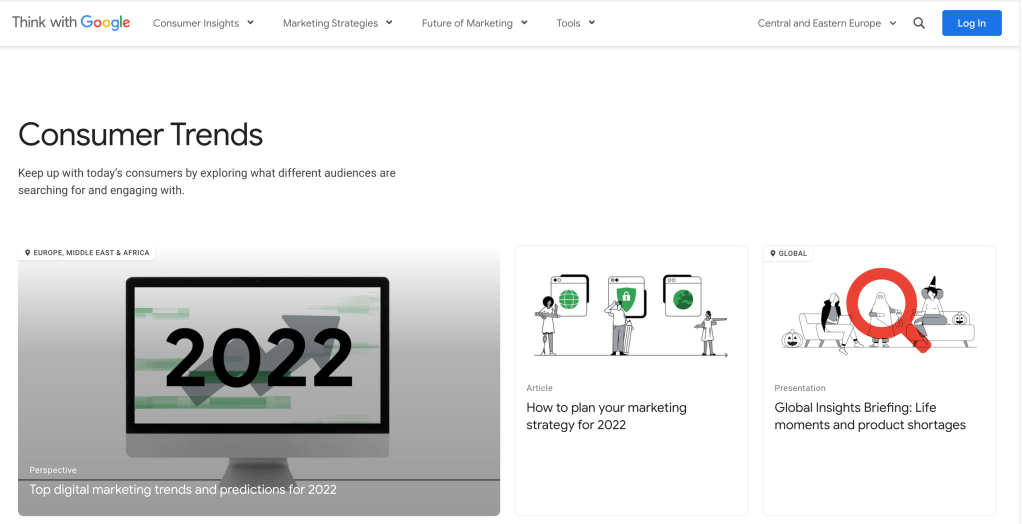Click the red magnifier Halloween illustration
The image size is (1022, 524).
click(x=878, y=312)
